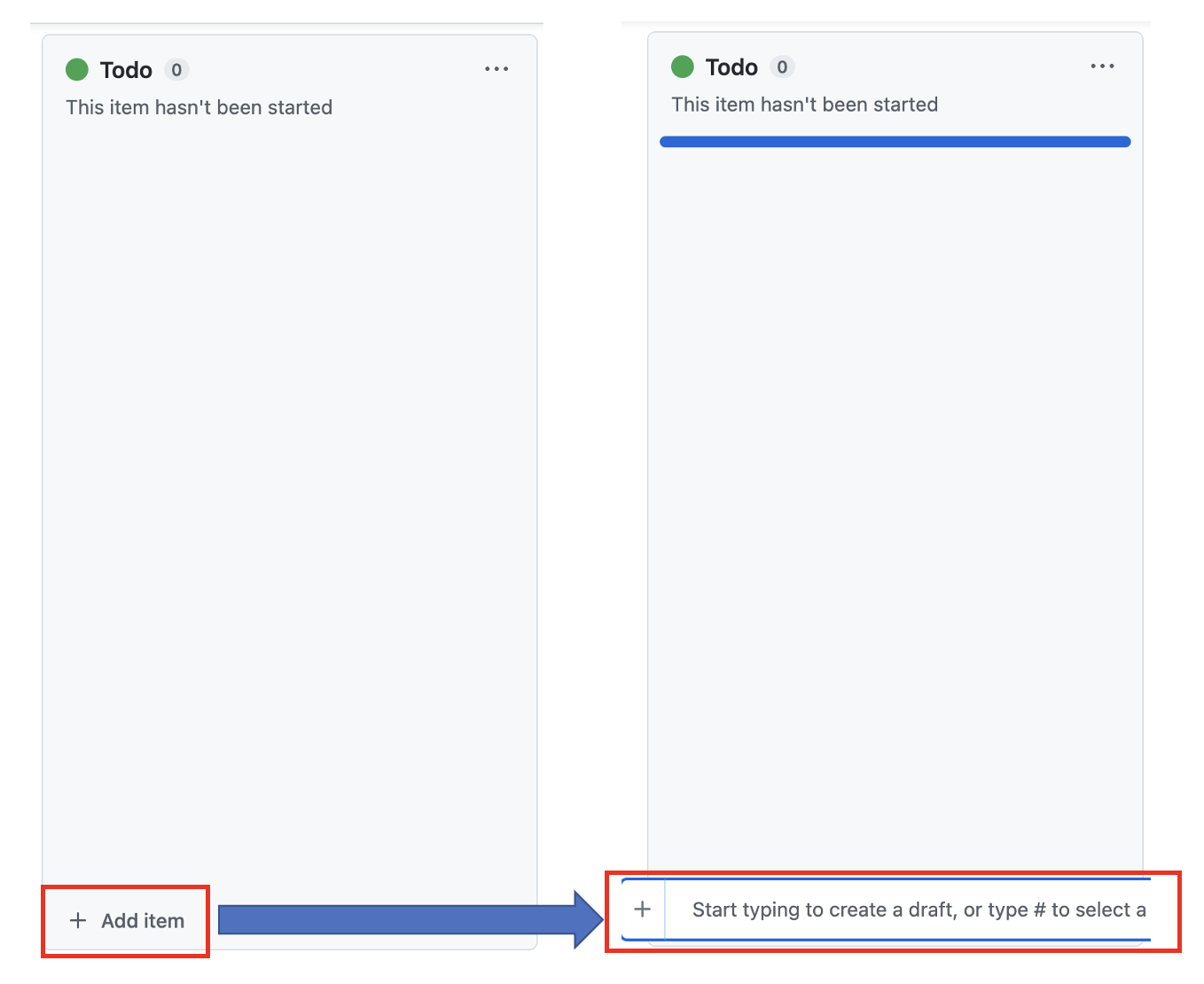Click the plus icon beside the draft input
This screenshot has width=1204, height=984.
pyautogui.click(x=643, y=910)
